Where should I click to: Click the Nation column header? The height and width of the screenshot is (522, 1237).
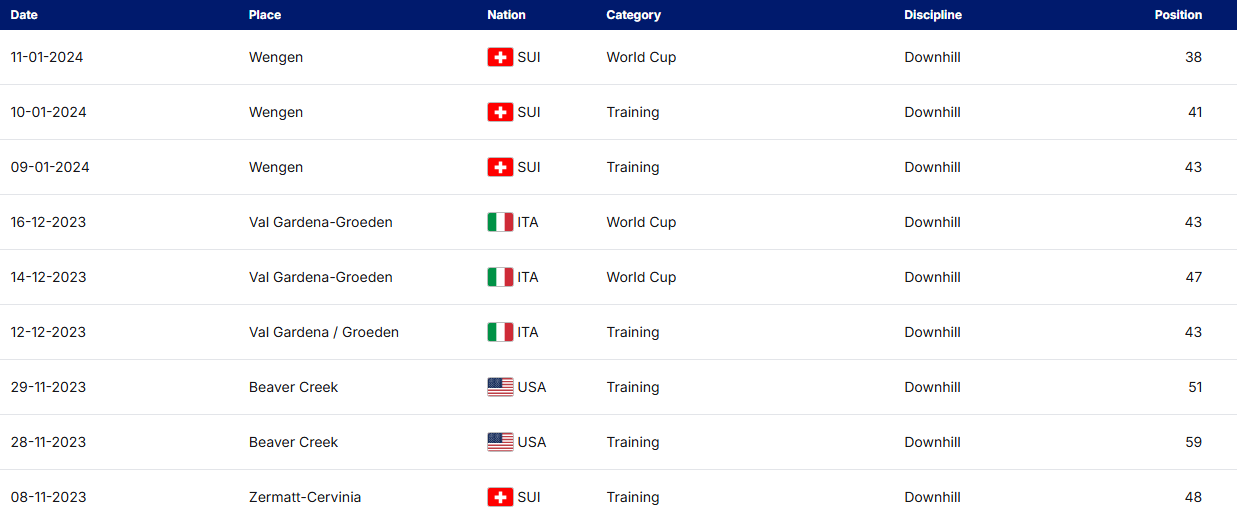506,15
